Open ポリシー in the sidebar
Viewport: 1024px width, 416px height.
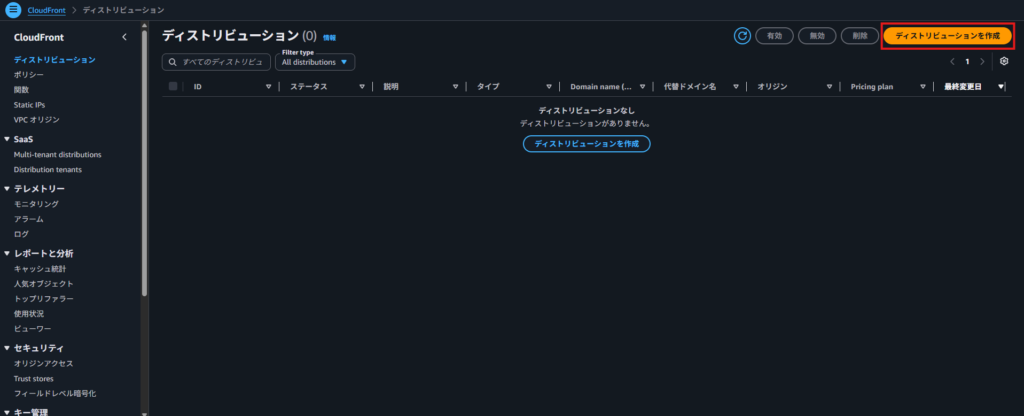click(x=29, y=74)
